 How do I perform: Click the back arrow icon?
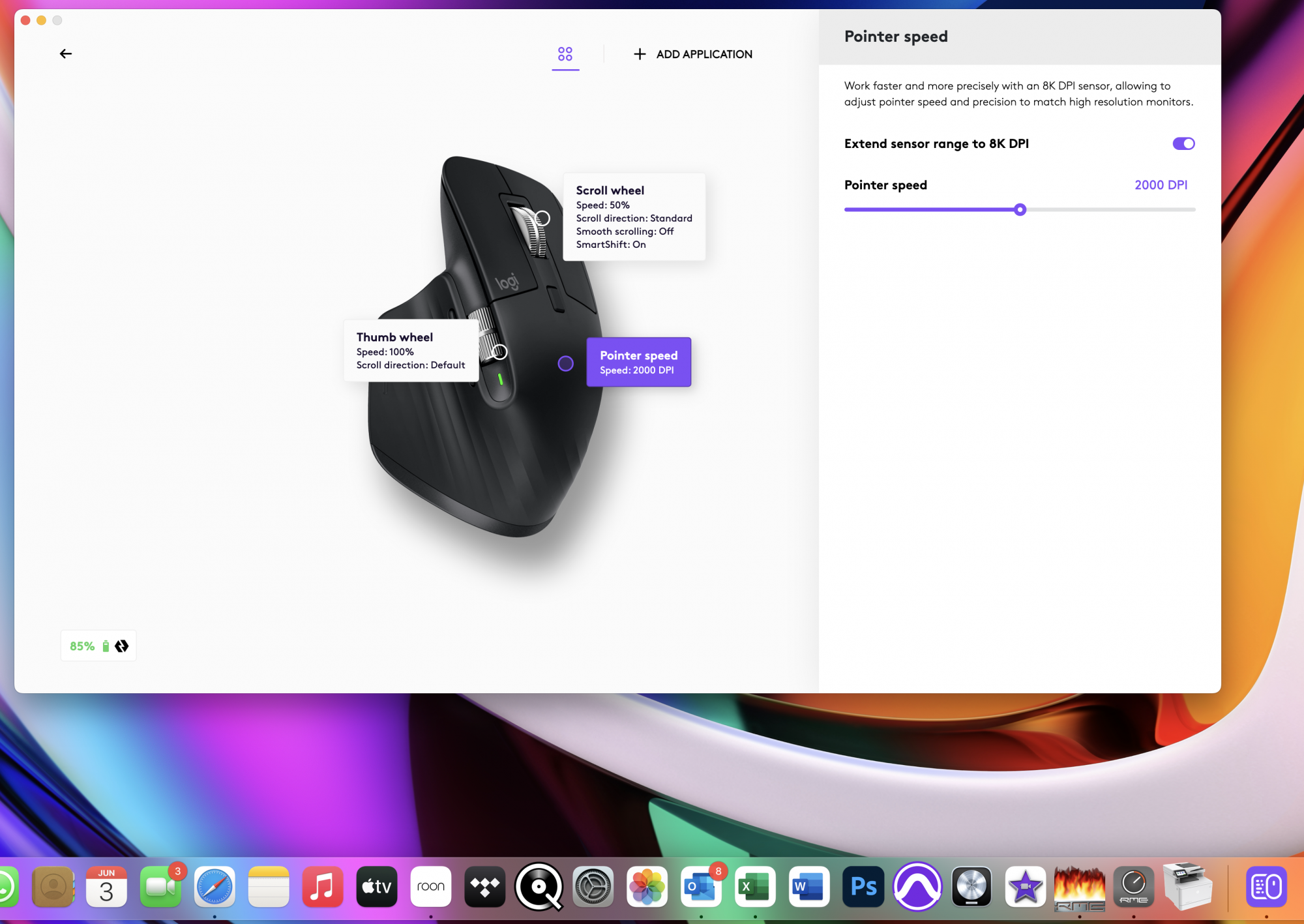[x=66, y=54]
